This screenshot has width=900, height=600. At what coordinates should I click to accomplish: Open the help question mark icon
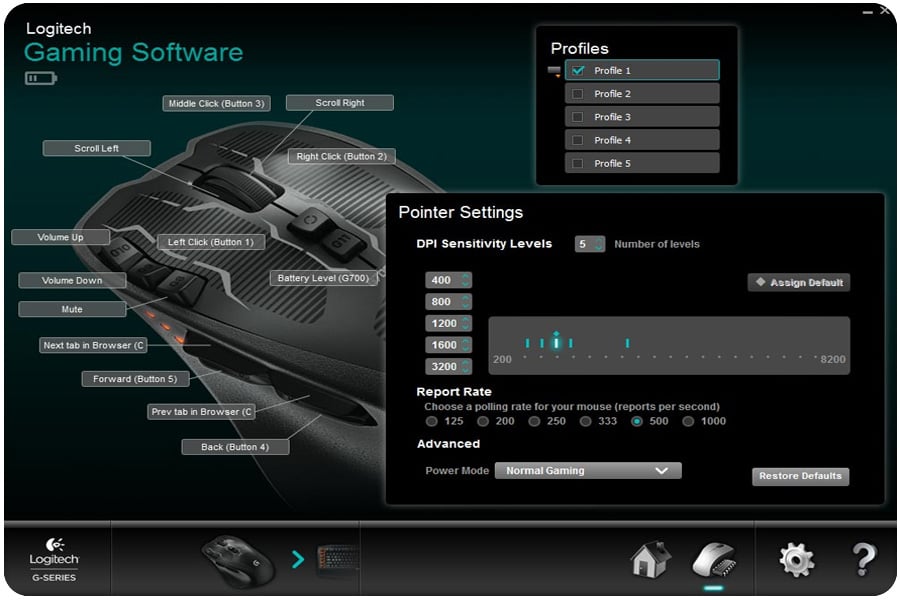click(x=864, y=559)
